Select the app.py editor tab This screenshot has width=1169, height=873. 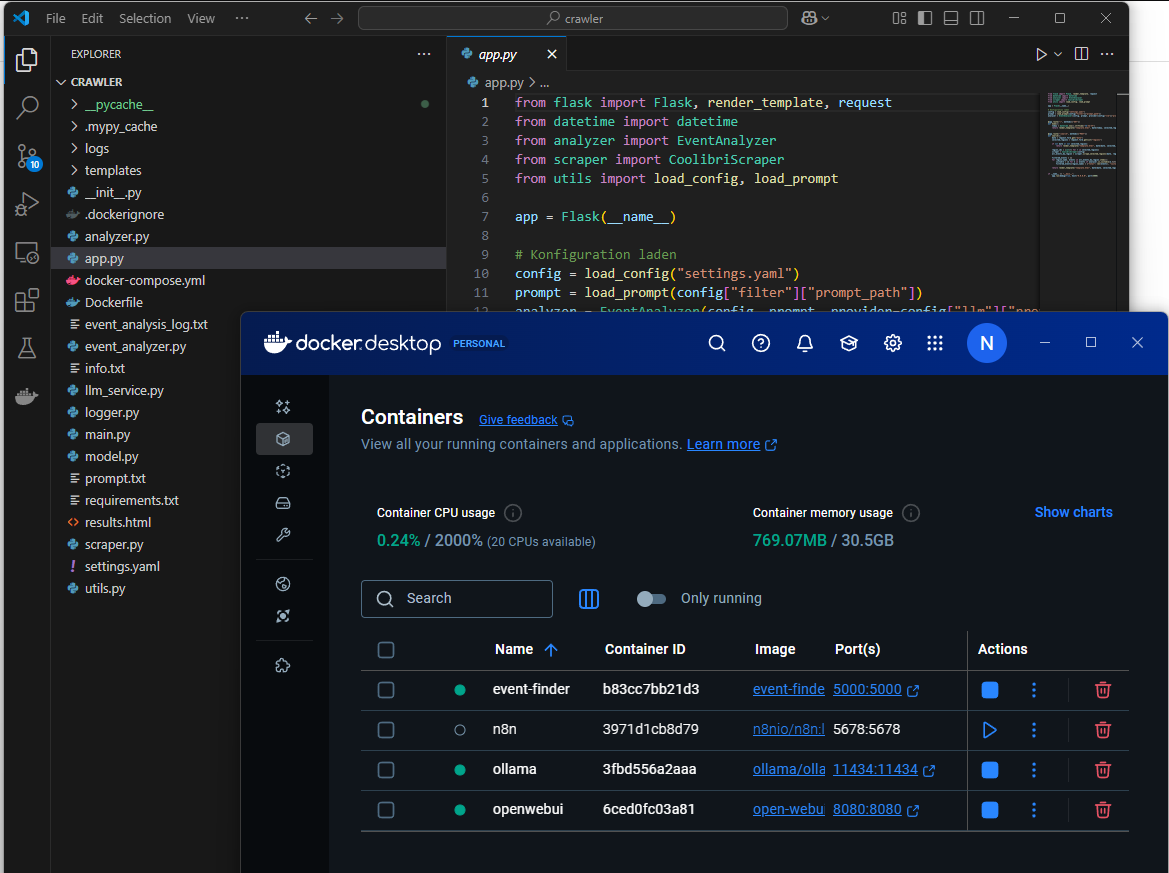[497, 55]
